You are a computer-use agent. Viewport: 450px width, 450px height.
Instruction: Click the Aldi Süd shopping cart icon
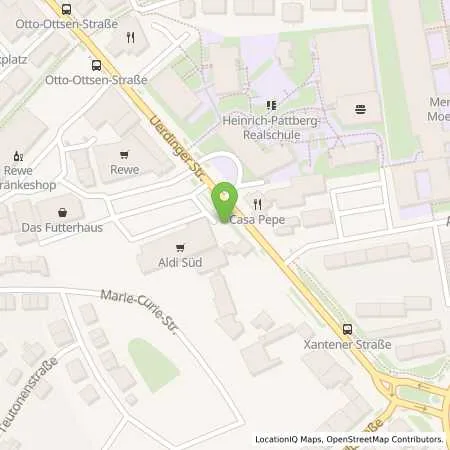pyautogui.click(x=180, y=248)
